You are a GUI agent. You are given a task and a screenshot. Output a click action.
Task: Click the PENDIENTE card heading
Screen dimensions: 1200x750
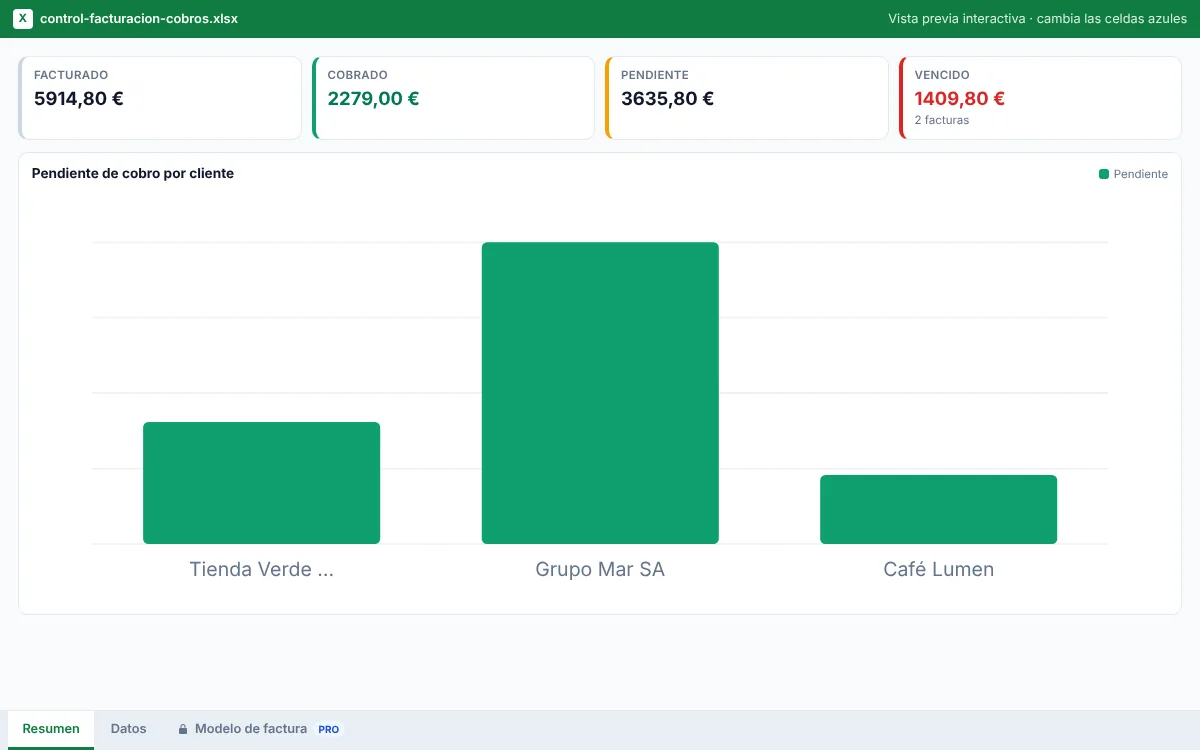point(655,75)
